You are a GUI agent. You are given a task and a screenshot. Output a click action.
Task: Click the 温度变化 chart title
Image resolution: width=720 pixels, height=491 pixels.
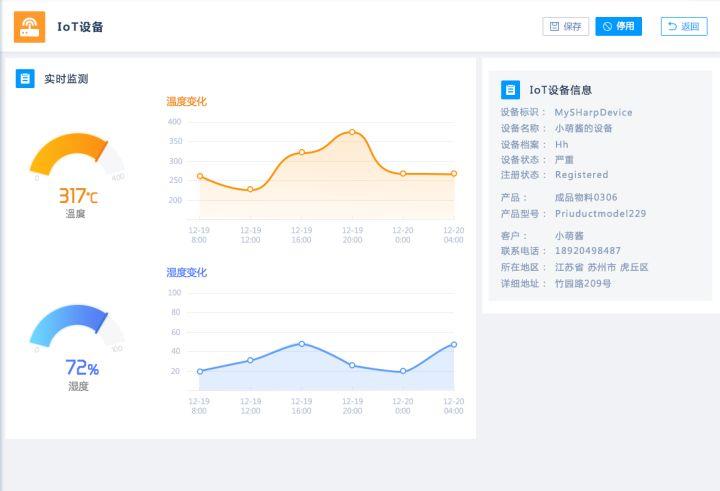point(186,101)
